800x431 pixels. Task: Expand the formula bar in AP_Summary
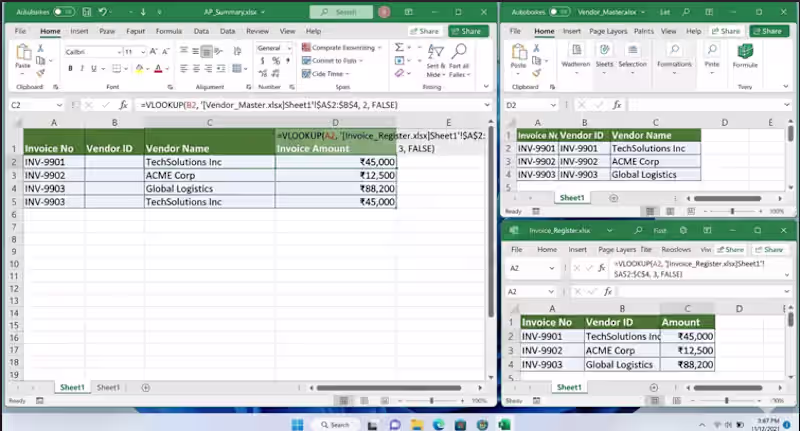pos(487,105)
